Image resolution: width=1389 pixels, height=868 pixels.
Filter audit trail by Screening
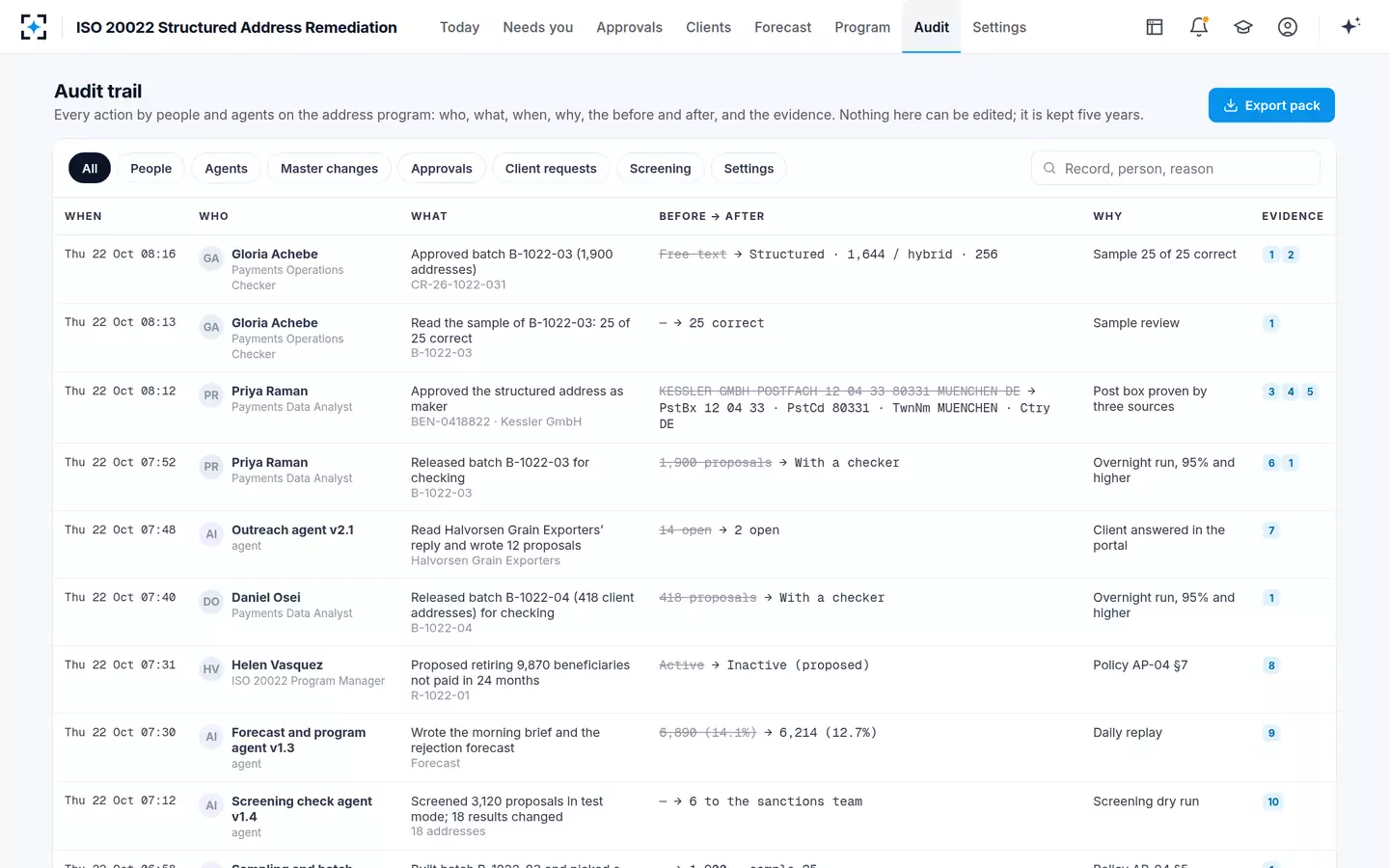point(660,169)
